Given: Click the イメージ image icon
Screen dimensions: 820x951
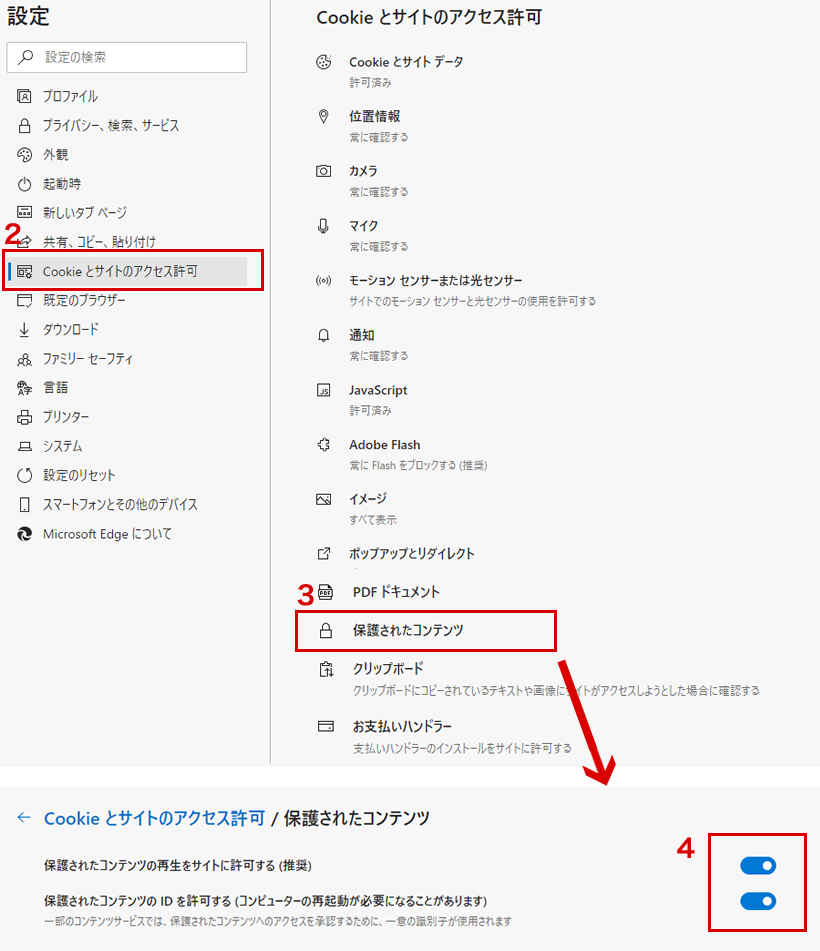Looking at the screenshot, I should [x=323, y=500].
